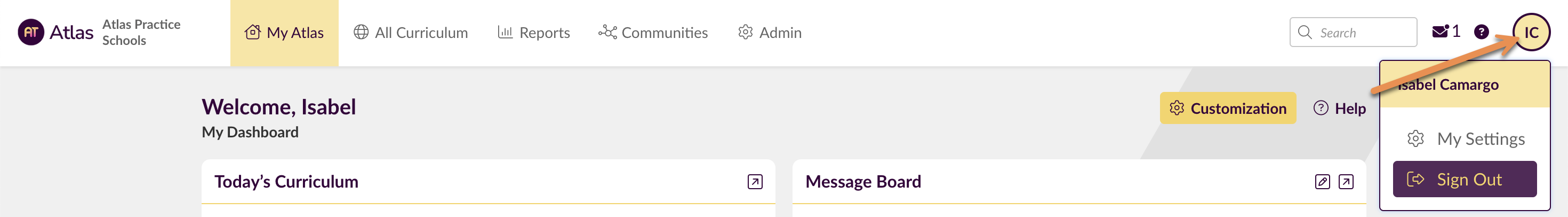Expand Today's Curriculum panel with arrow icon

point(755,182)
